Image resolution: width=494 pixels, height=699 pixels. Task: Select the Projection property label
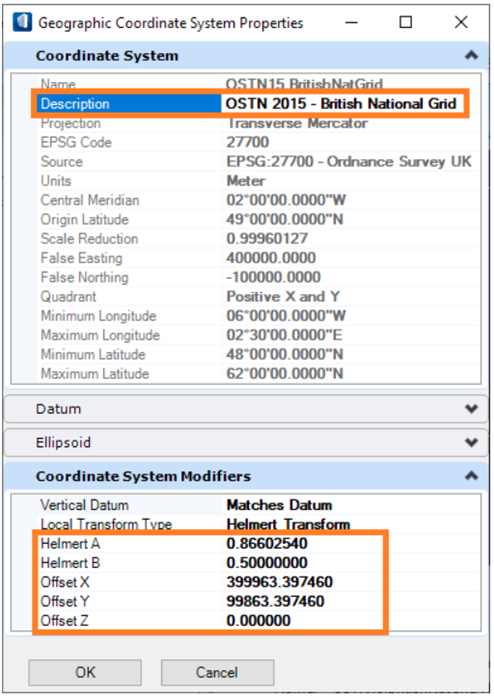tap(70, 123)
